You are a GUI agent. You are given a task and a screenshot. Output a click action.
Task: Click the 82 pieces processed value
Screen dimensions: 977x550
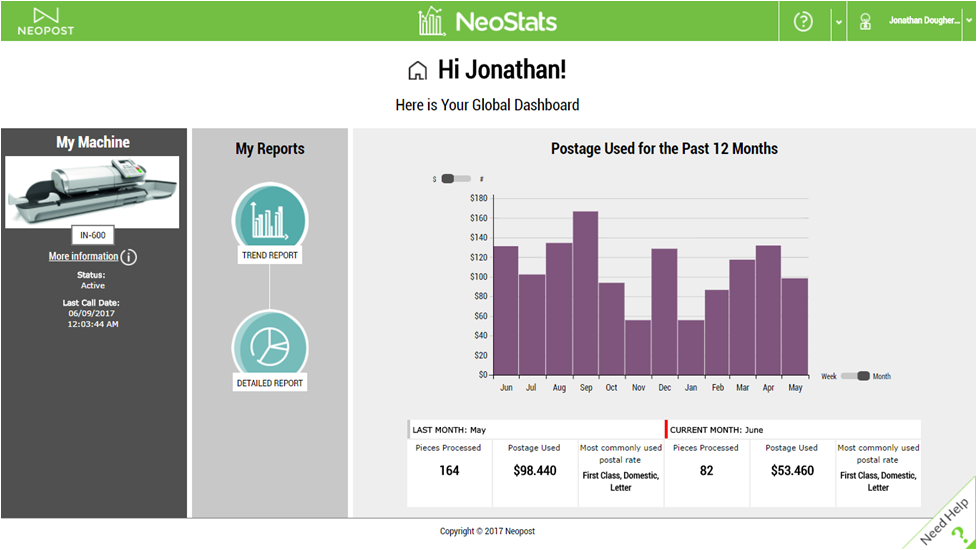[x=706, y=471]
